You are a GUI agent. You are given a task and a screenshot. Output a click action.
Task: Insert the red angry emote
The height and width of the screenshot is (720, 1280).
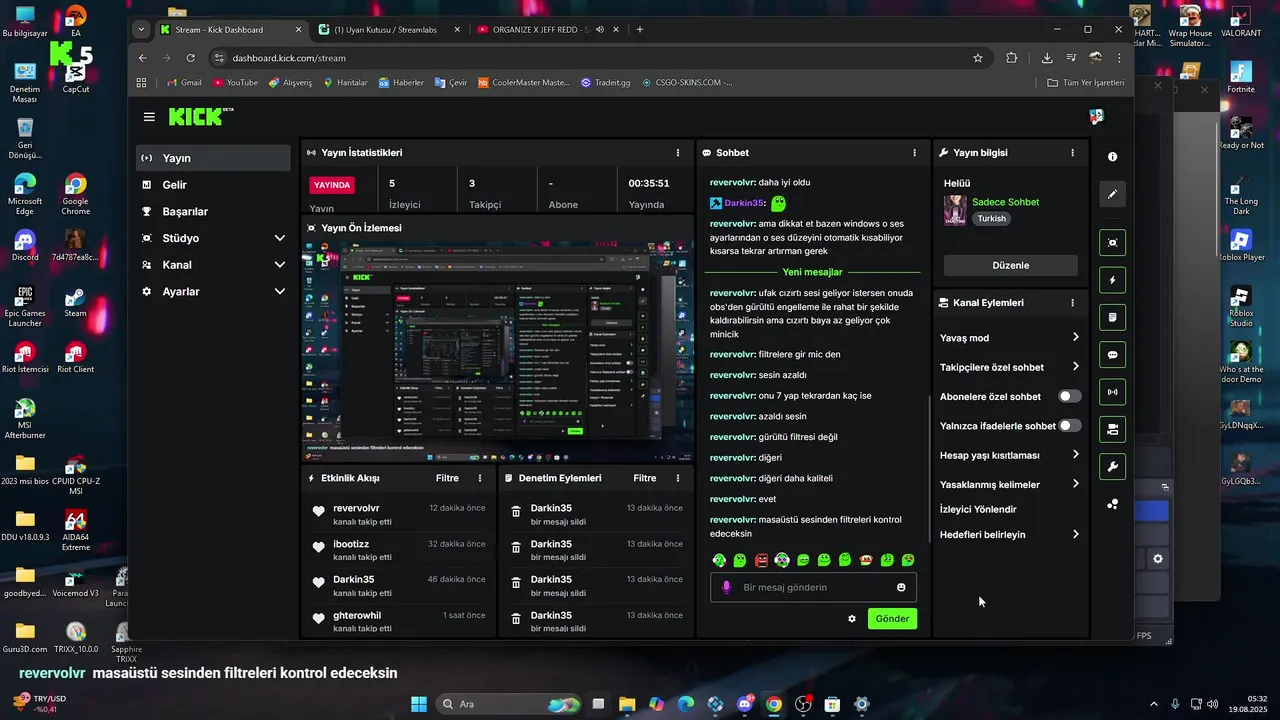coord(761,560)
